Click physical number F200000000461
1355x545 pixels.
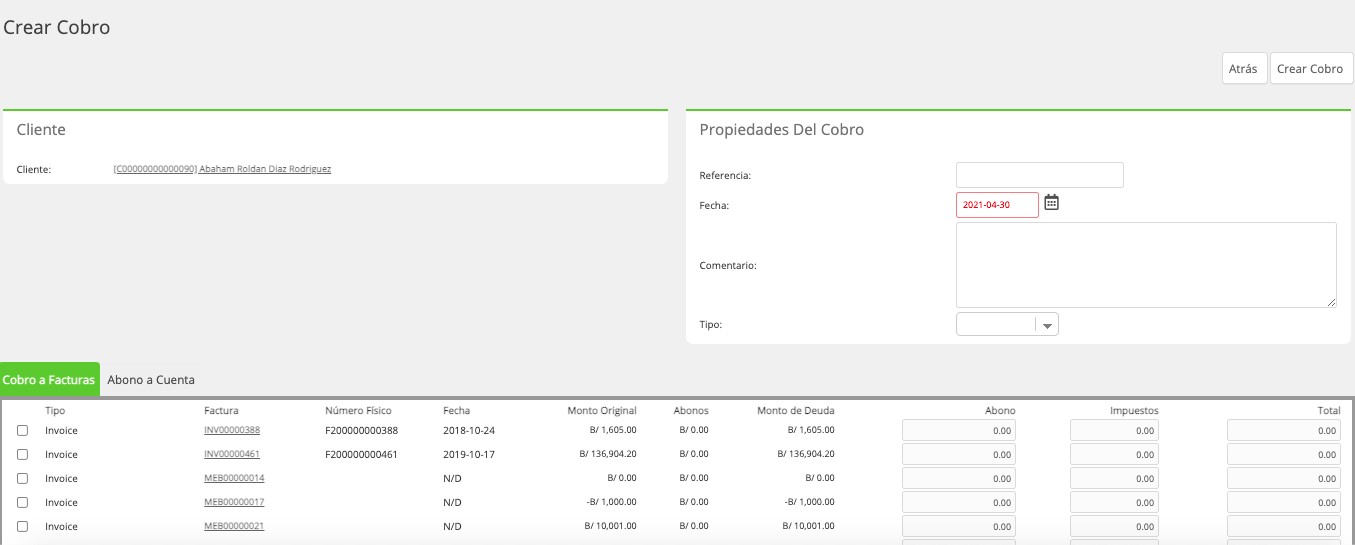[361, 454]
